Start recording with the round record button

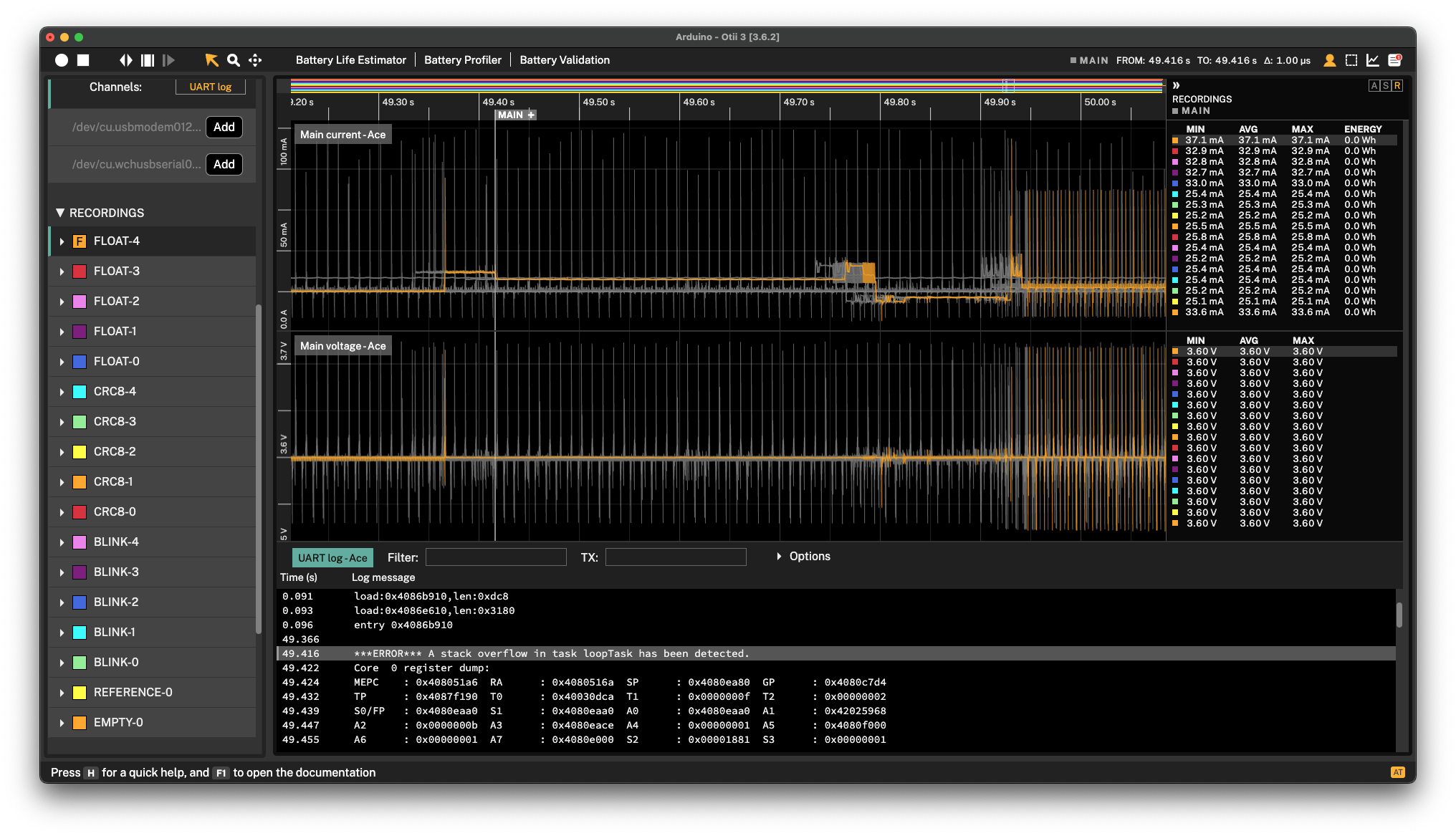coord(62,60)
